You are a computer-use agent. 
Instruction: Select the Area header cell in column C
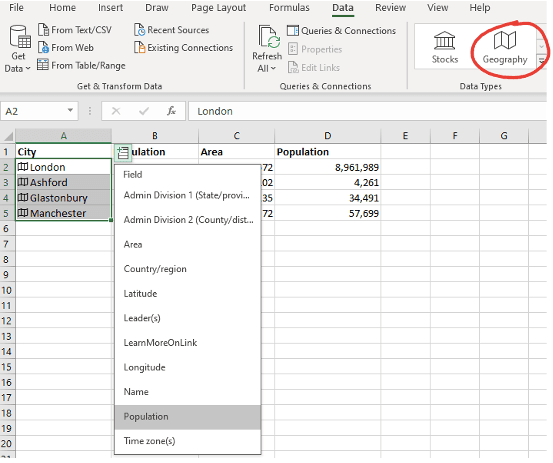(236, 152)
